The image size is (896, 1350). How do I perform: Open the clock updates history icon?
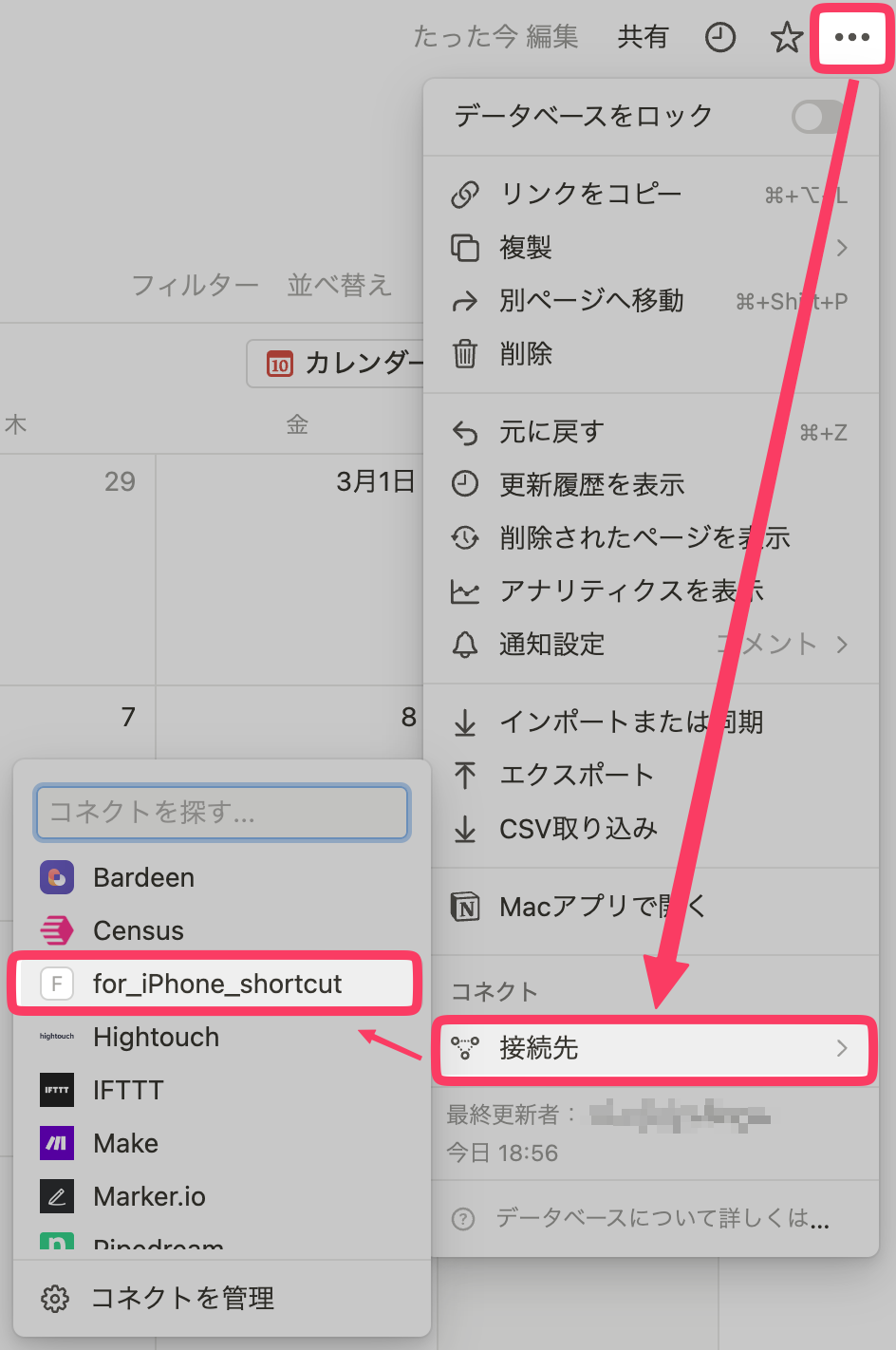[720, 38]
